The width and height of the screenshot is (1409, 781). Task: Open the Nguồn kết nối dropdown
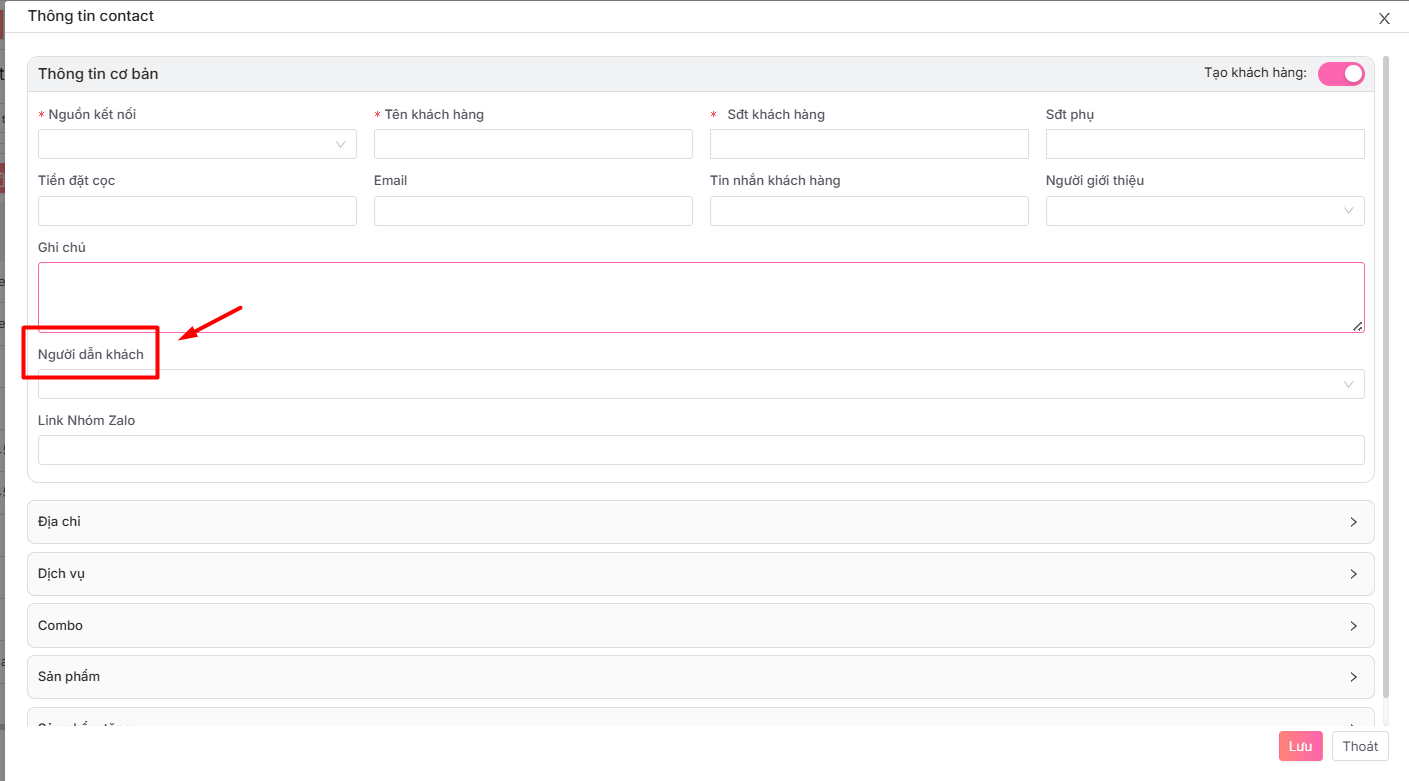[197, 144]
